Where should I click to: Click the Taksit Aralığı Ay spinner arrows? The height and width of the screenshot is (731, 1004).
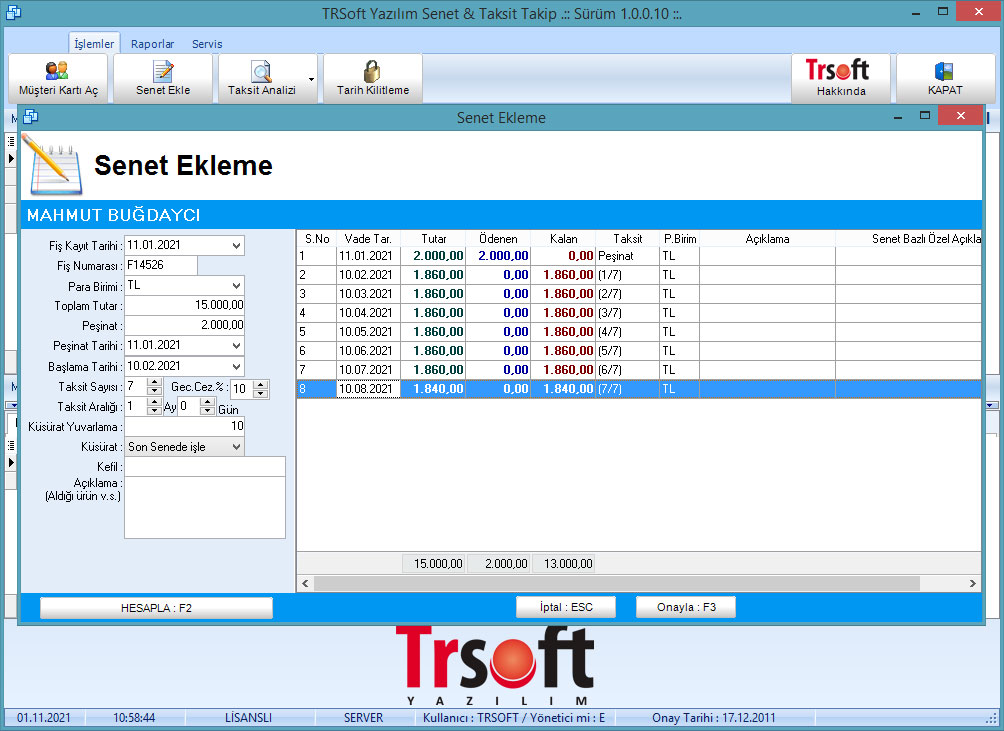[154, 406]
